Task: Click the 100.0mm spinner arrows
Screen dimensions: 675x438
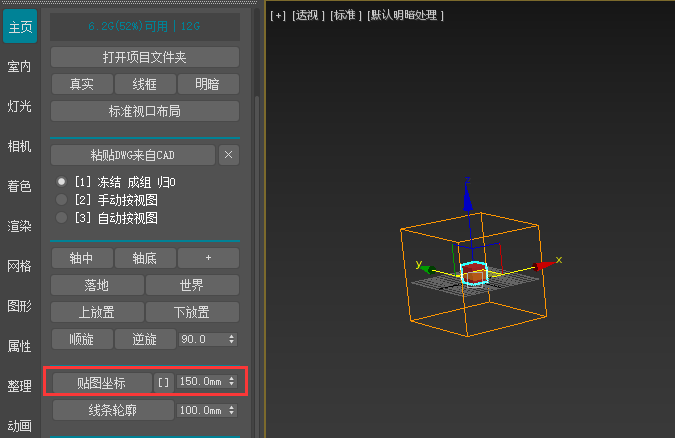Action: (232, 410)
